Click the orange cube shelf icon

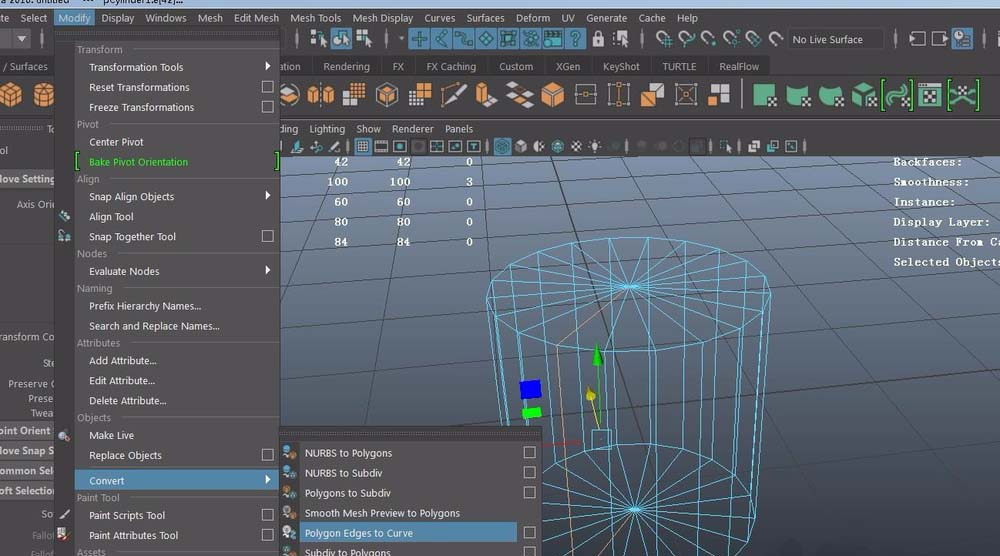[x=552, y=95]
